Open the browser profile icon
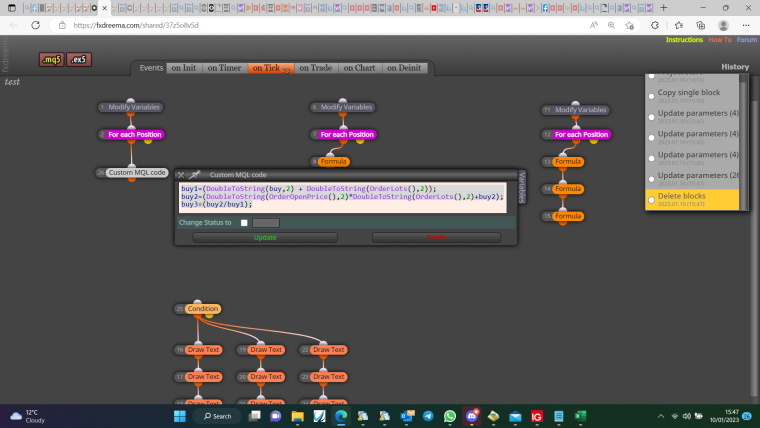 coord(723,25)
